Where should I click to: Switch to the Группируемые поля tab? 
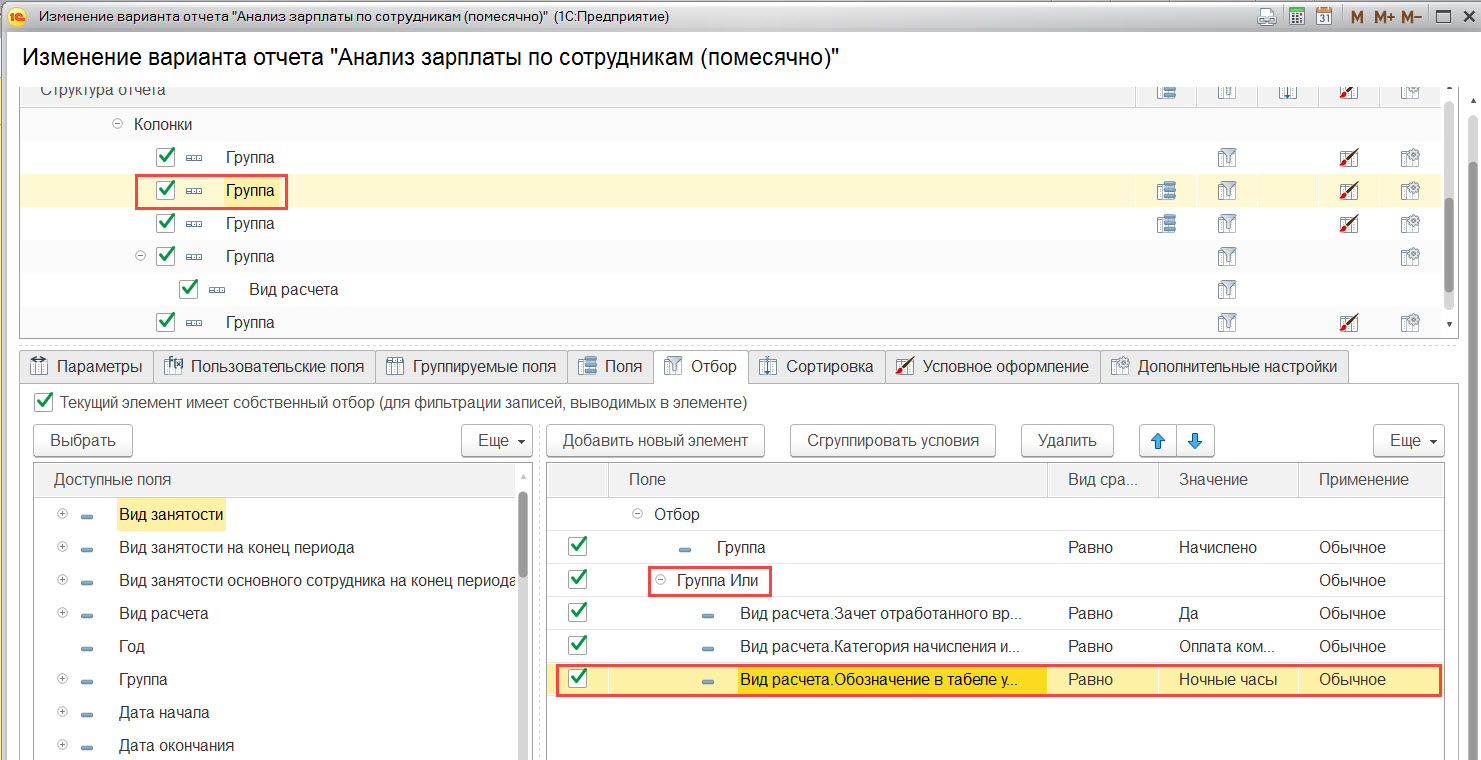(x=471, y=366)
